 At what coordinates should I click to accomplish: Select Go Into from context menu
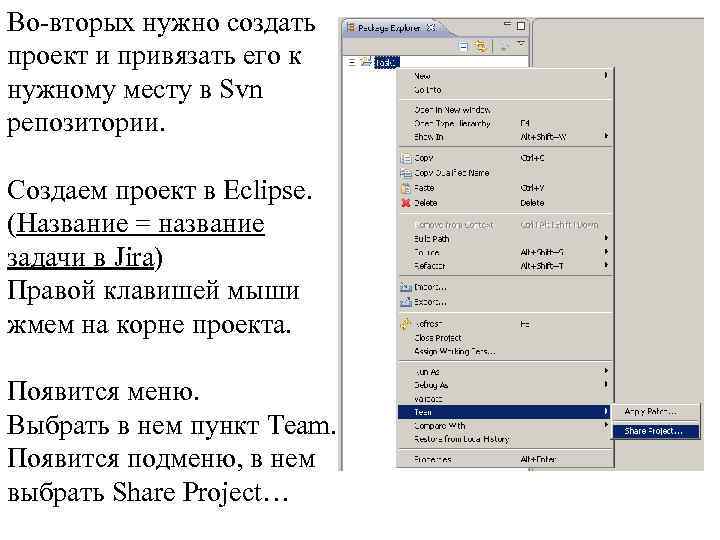click(x=506, y=90)
